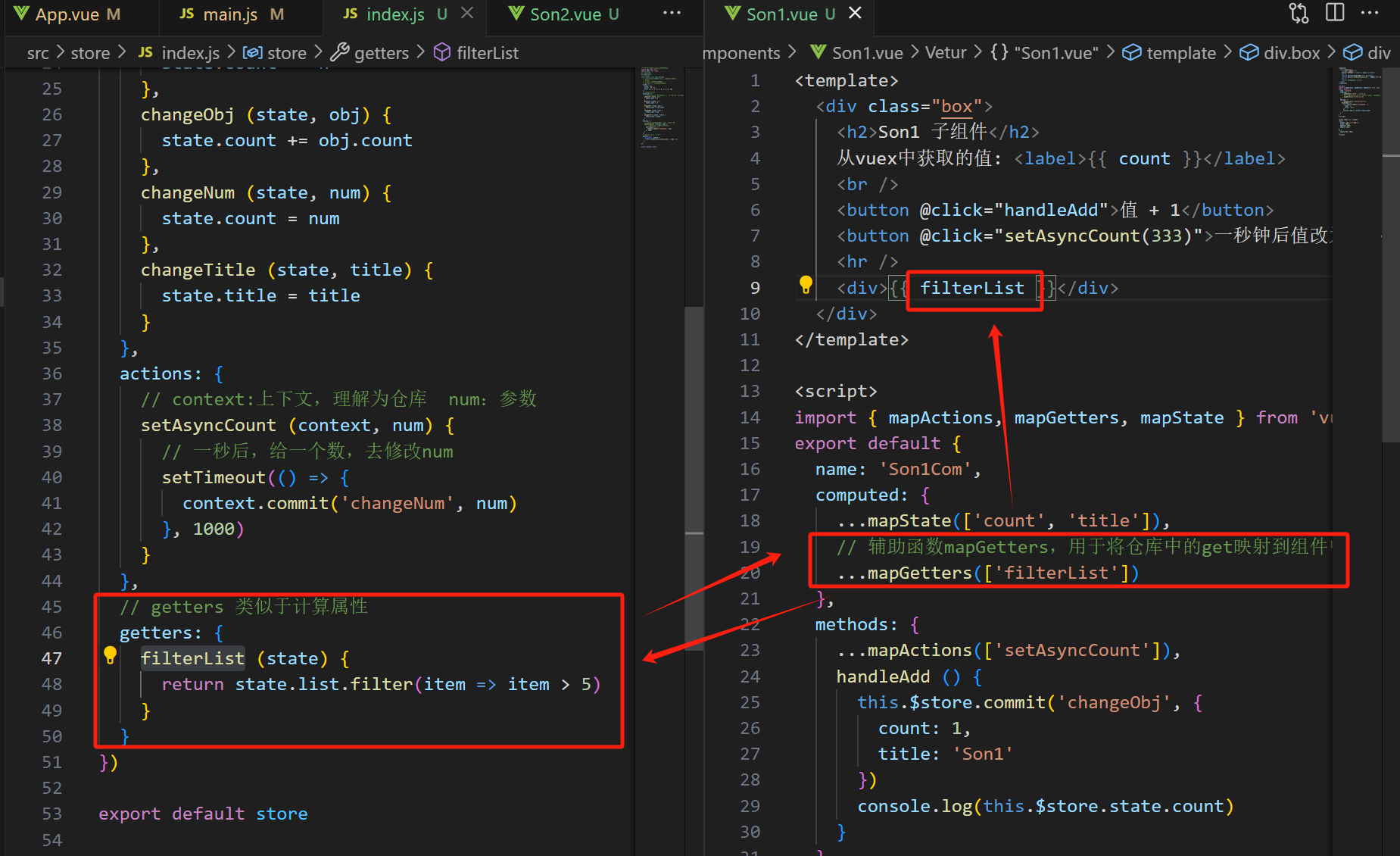The width and height of the screenshot is (1400, 856).
Task: Open the Vetur breadcrumb
Action: click(x=946, y=53)
